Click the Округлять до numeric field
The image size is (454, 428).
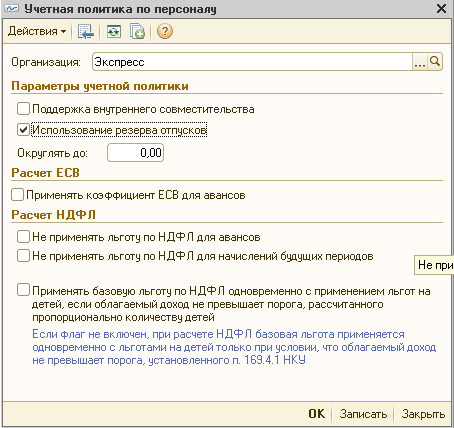click(135, 153)
